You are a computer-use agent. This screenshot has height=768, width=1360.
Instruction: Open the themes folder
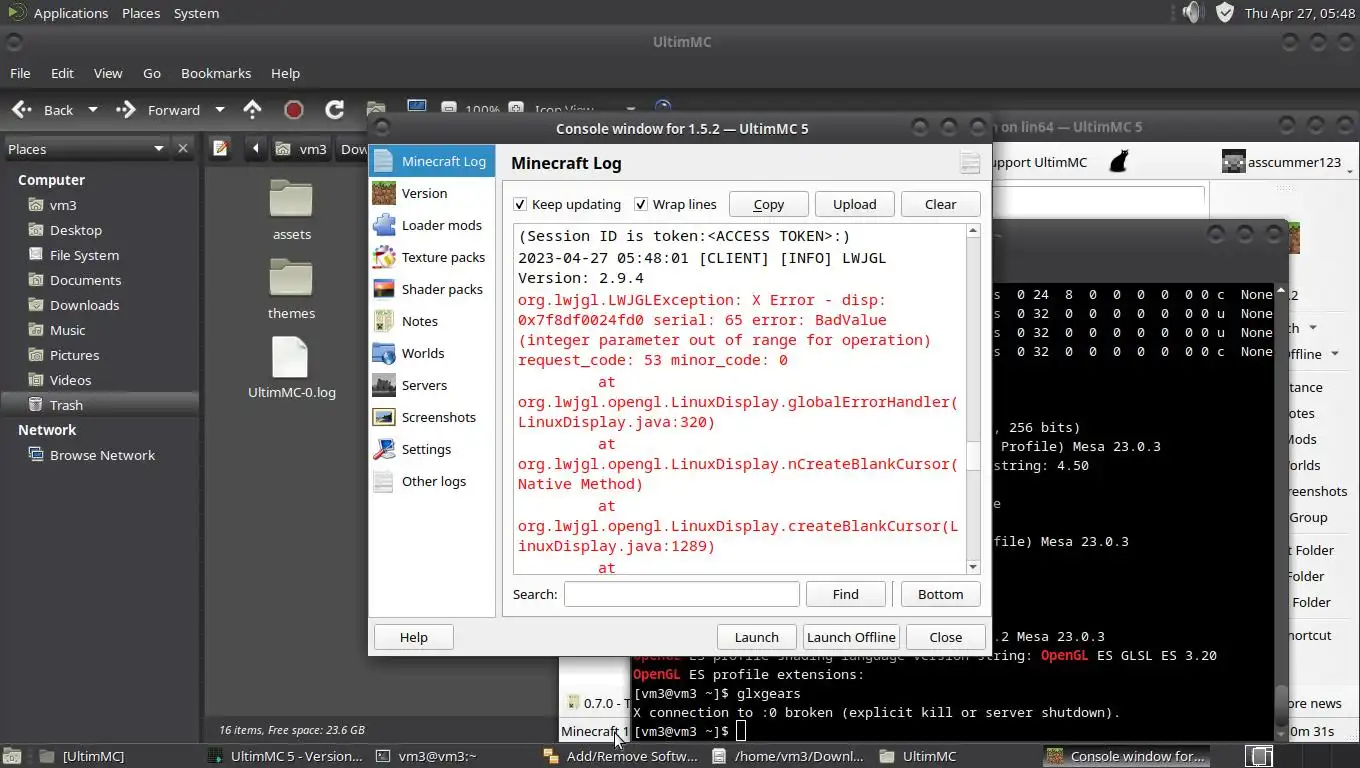tap(291, 290)
